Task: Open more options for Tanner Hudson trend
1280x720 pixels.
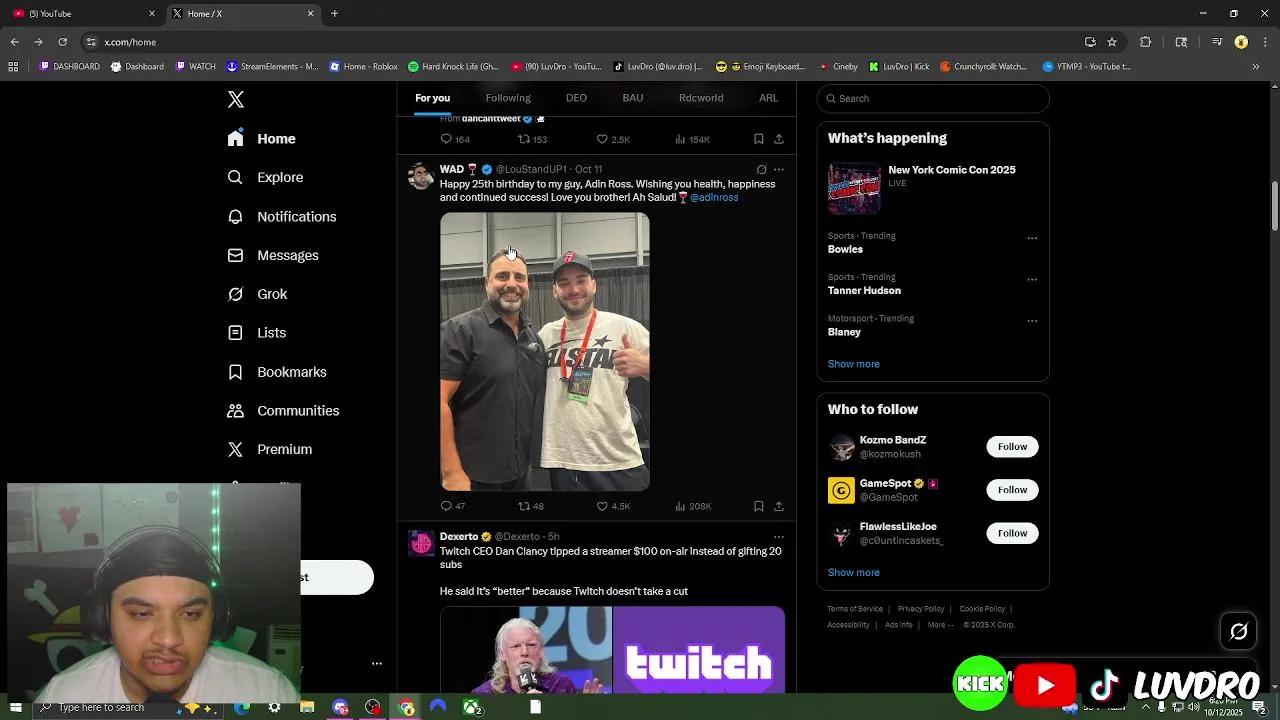Action: tap(1032, 279)
